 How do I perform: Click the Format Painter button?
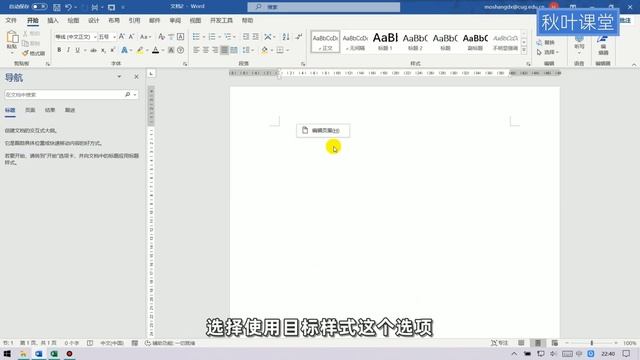[x=33, y=53]
